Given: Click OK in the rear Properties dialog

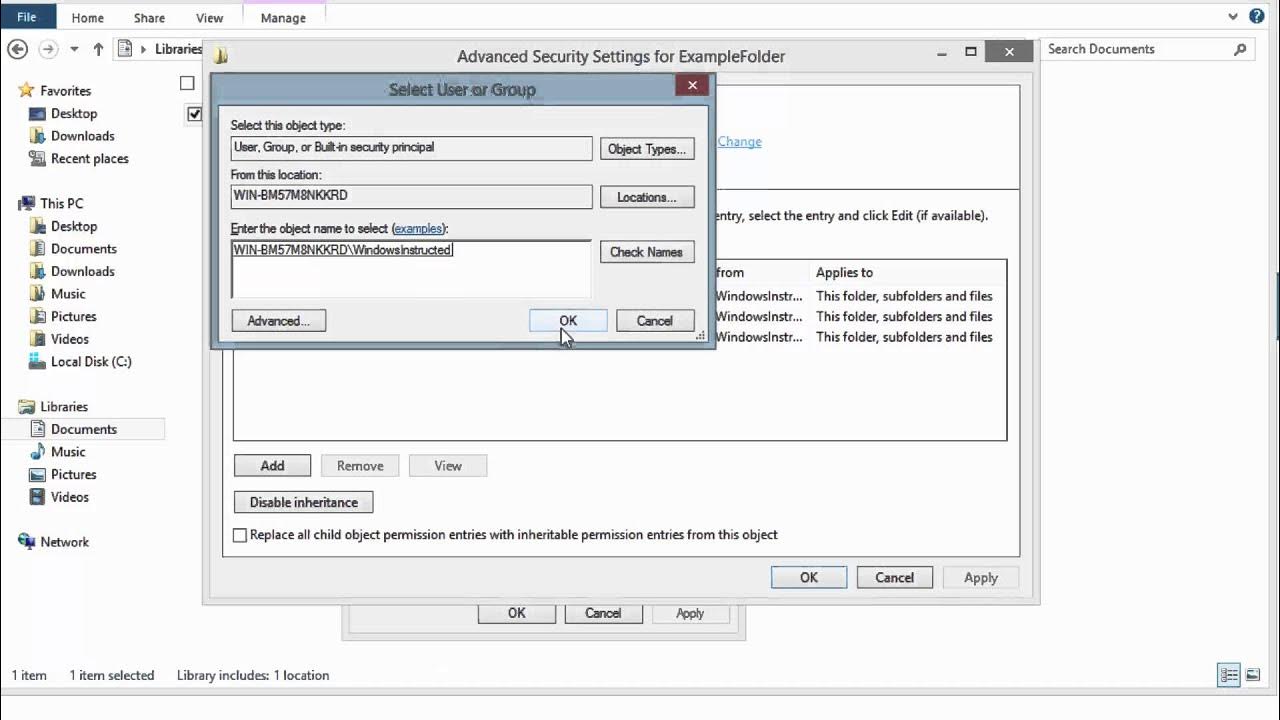Looking at the screenshot, I should [516, 614].
